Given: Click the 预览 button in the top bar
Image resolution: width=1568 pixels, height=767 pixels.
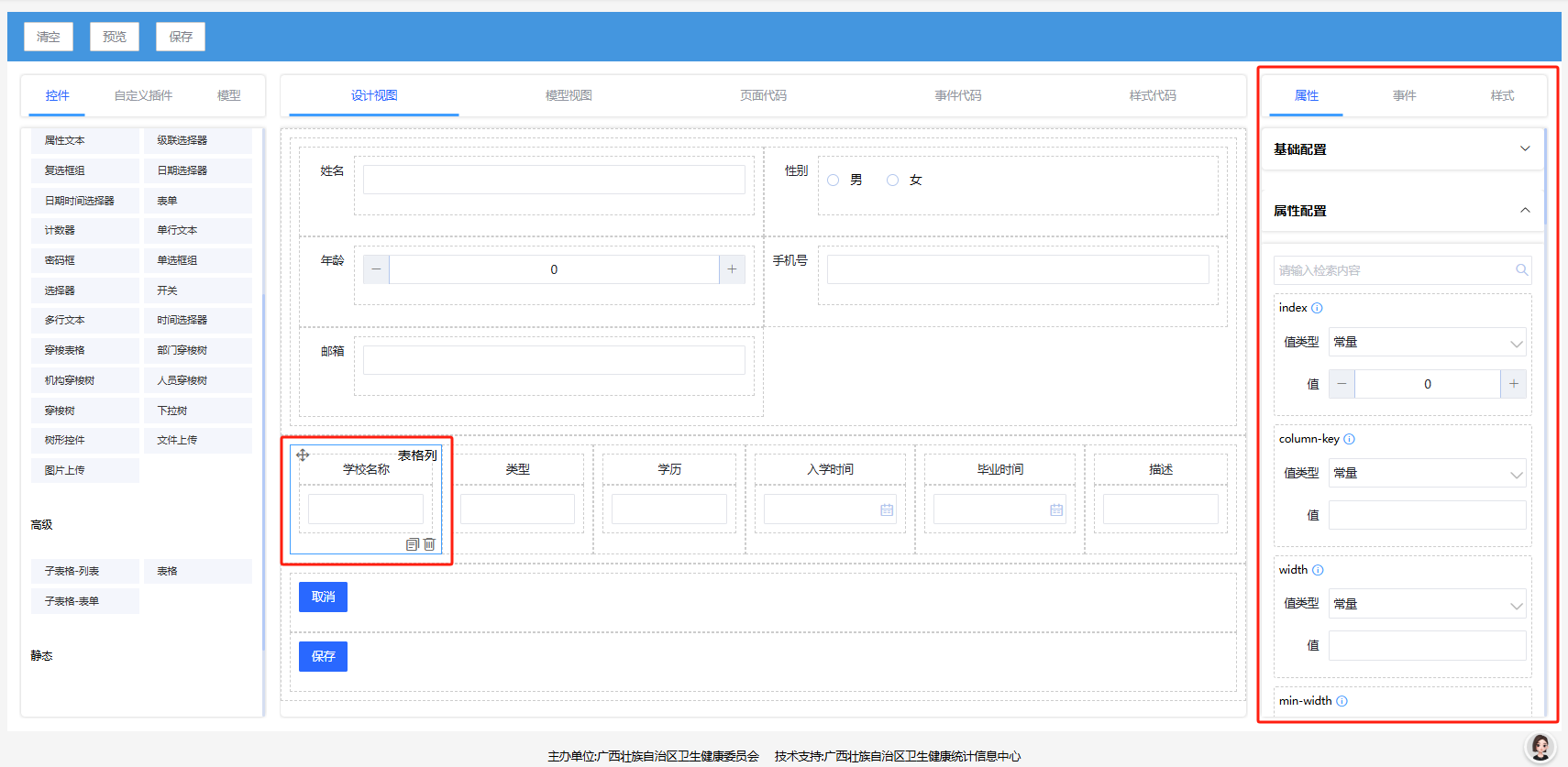Looking at the screenshot, I should click(115, 37).
